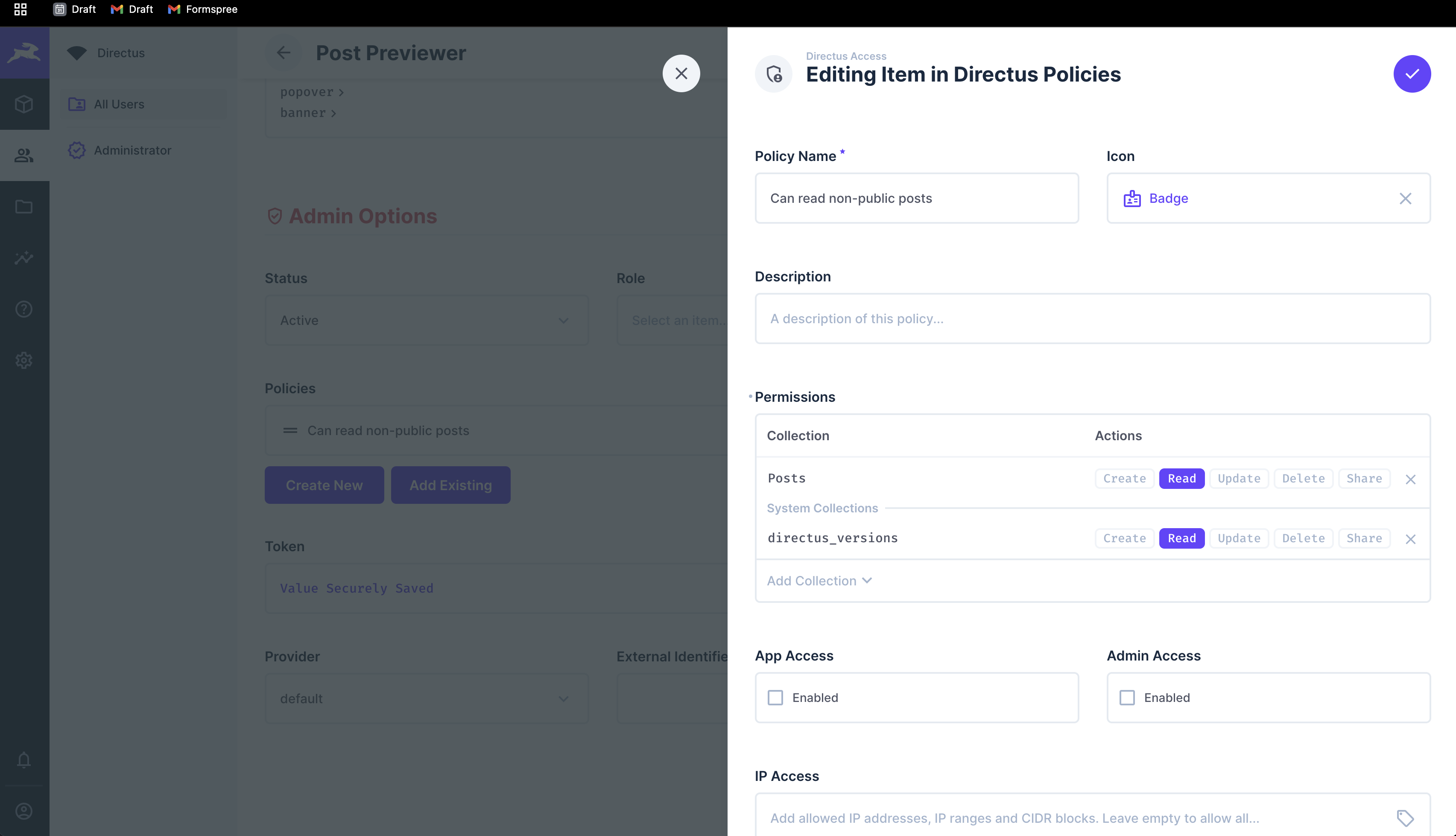Open the Help documentation icon
This screenshot has height=836, width=1456.
[x=24, y=309]
